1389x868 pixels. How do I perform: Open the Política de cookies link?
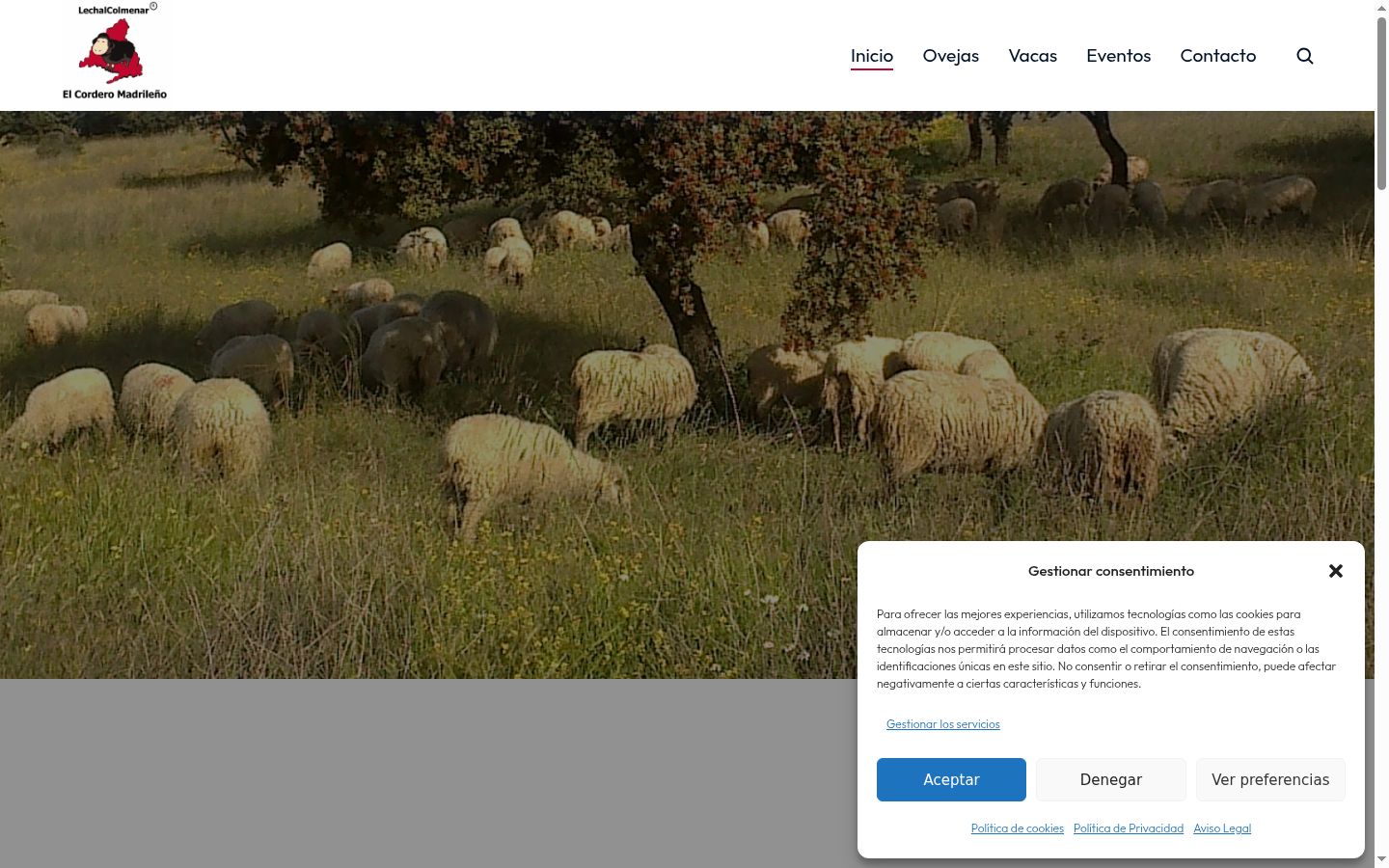(x=1018, y=828)
